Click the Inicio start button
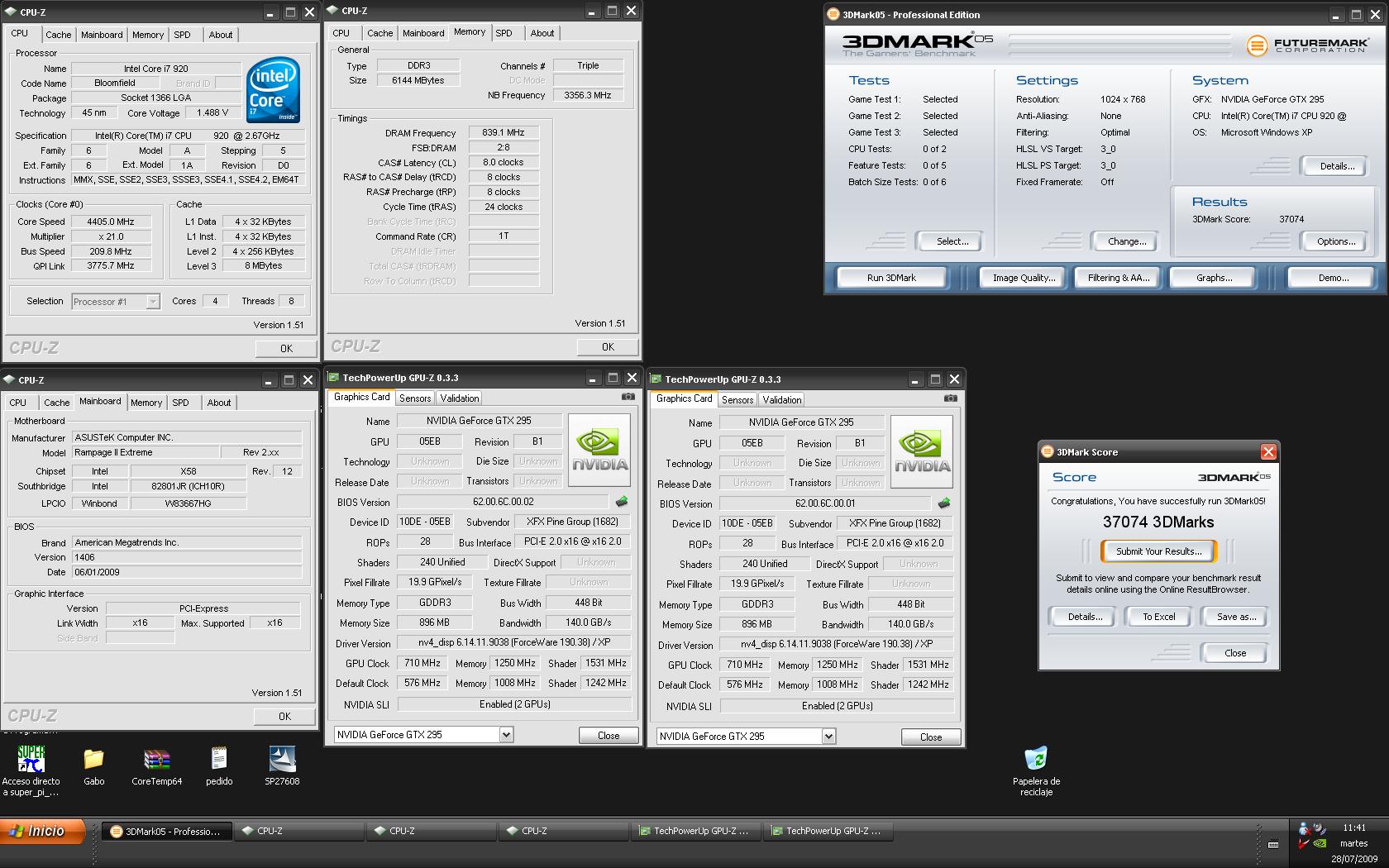 [x=43, y=831]
